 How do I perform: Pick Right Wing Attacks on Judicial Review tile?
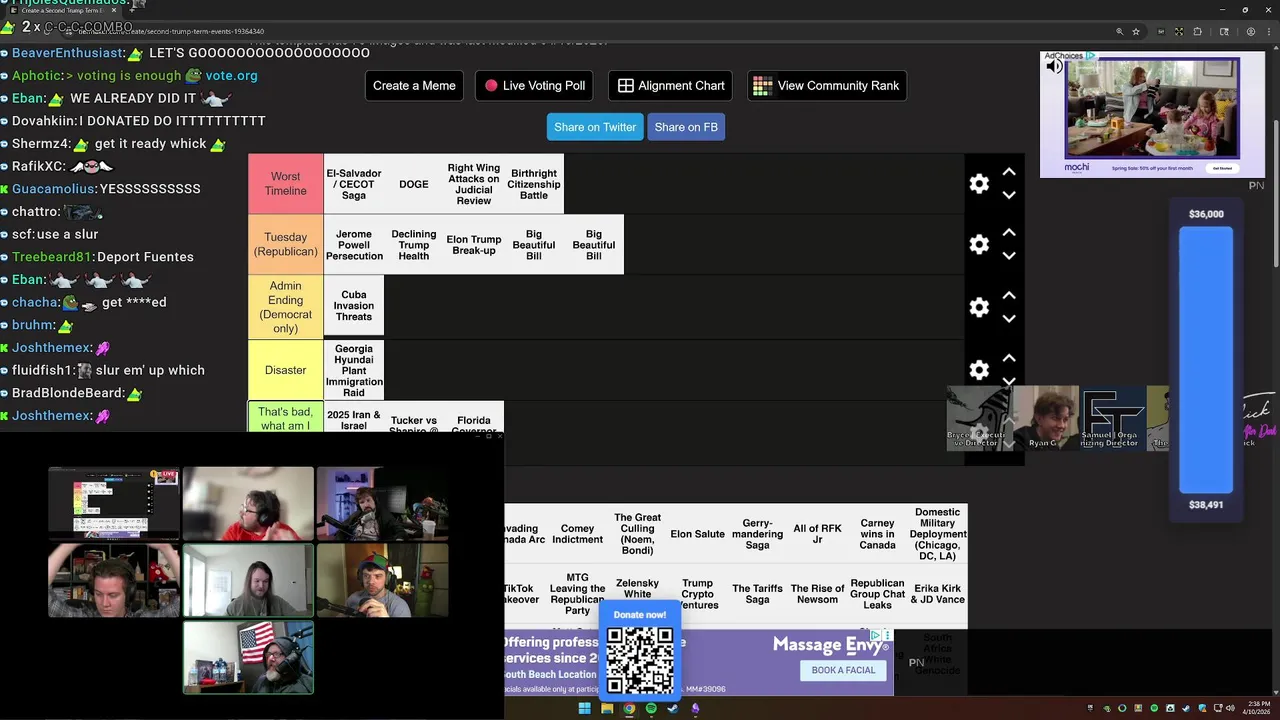pyautogui.click(x=474, y=184)
